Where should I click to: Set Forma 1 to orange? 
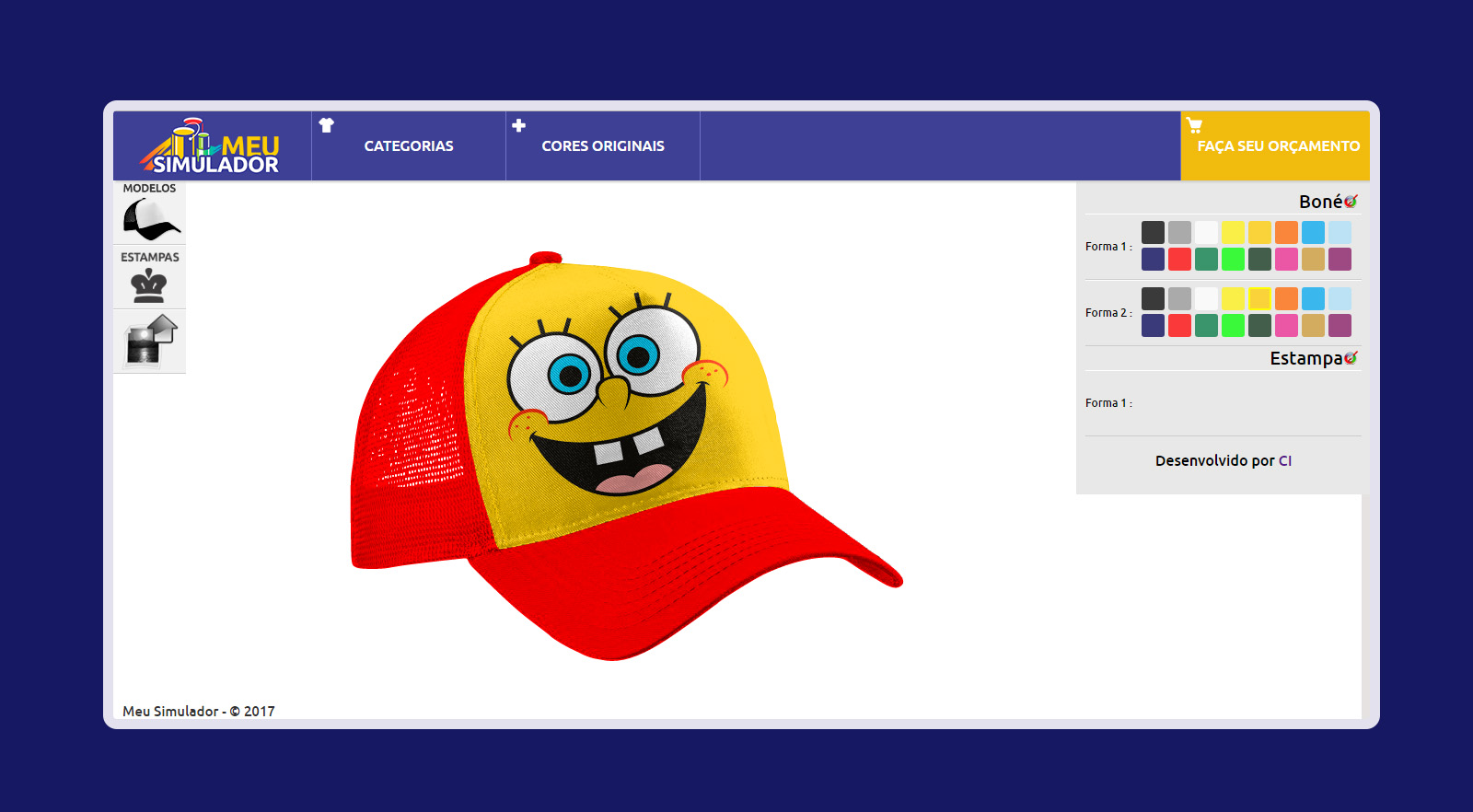[1286, 232]
